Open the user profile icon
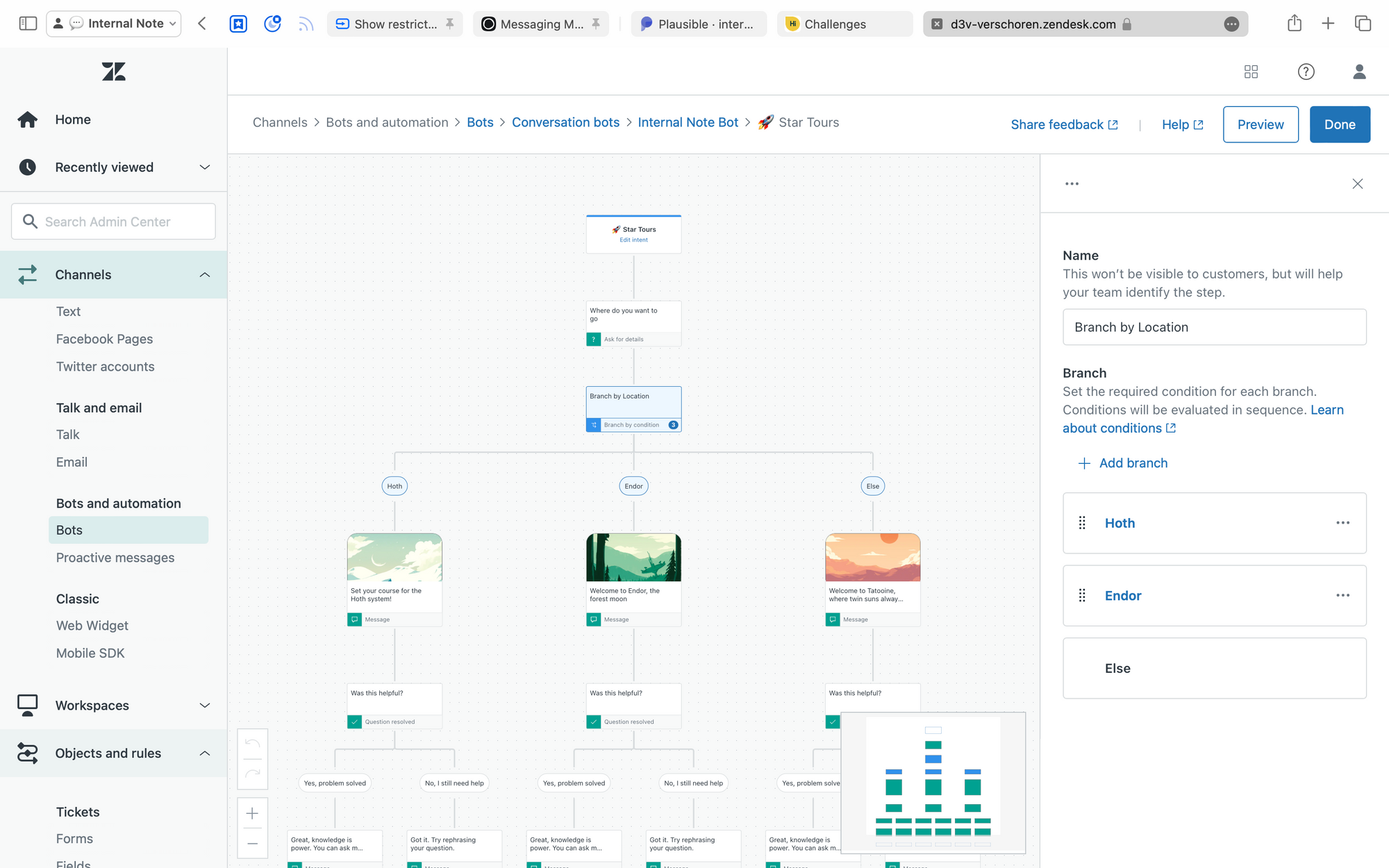The height and width of the screenshot is (868, 1389). point(1359,72)
